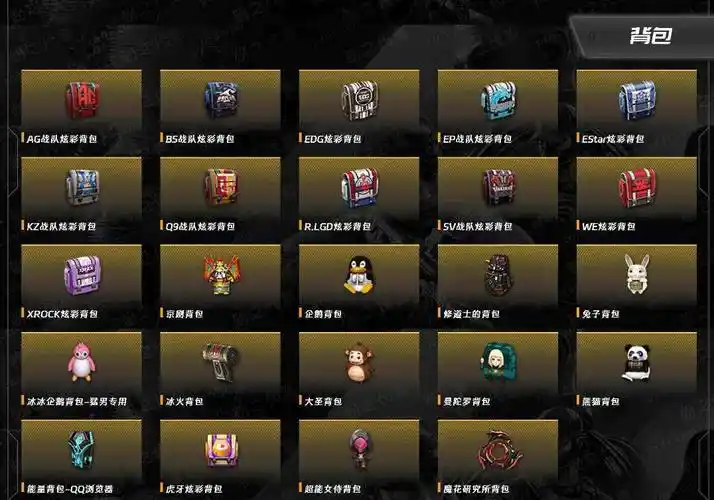Pick the EP战队炫彩背包 teal backpack
The width and height of the screenshot is (714, 500).
pos(498,101)
